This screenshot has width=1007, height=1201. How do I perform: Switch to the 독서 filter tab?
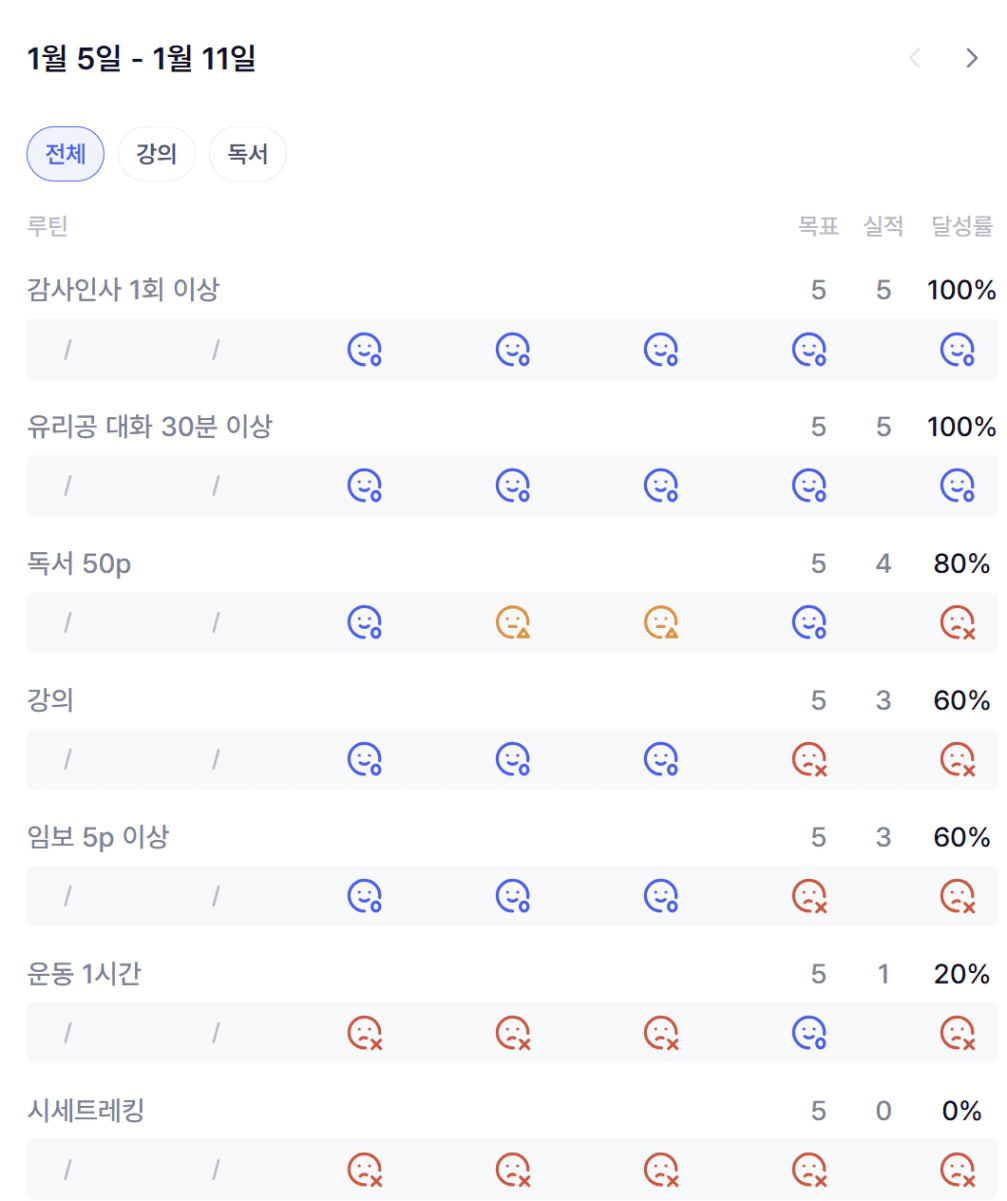247,154
